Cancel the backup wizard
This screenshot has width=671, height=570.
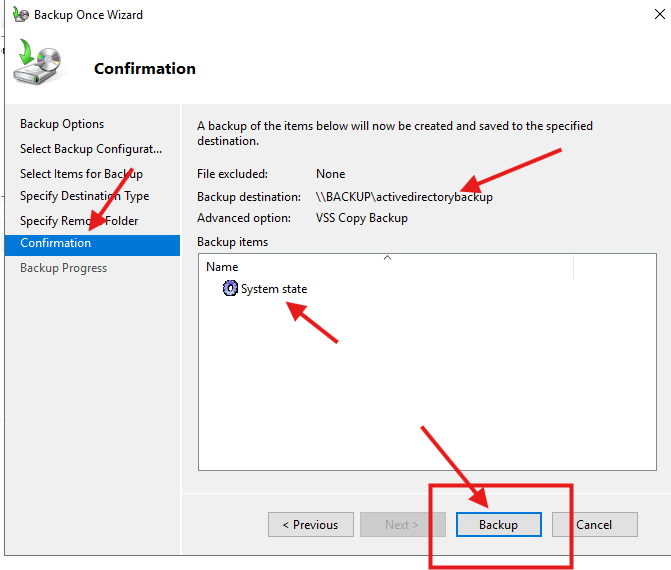click(593, 525)
